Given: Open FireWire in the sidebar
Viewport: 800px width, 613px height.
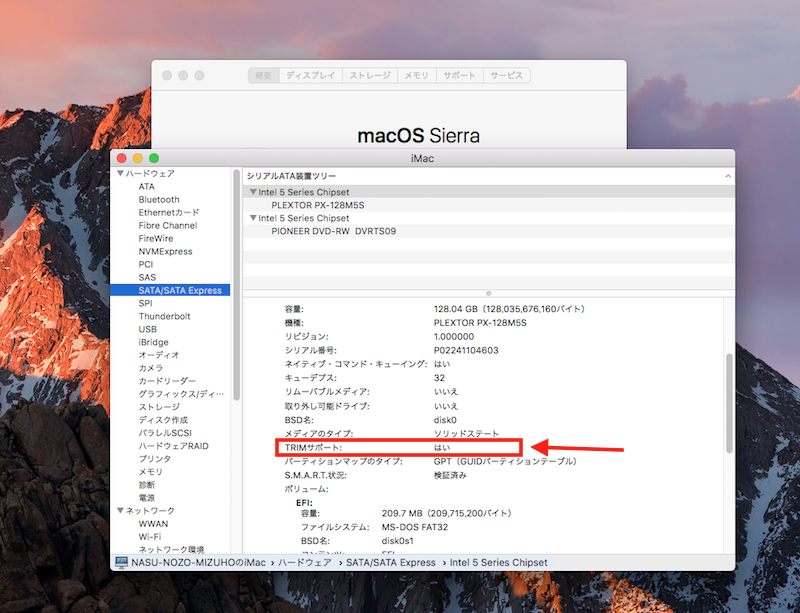Looking at the screenshot, I should click(156, 238).
